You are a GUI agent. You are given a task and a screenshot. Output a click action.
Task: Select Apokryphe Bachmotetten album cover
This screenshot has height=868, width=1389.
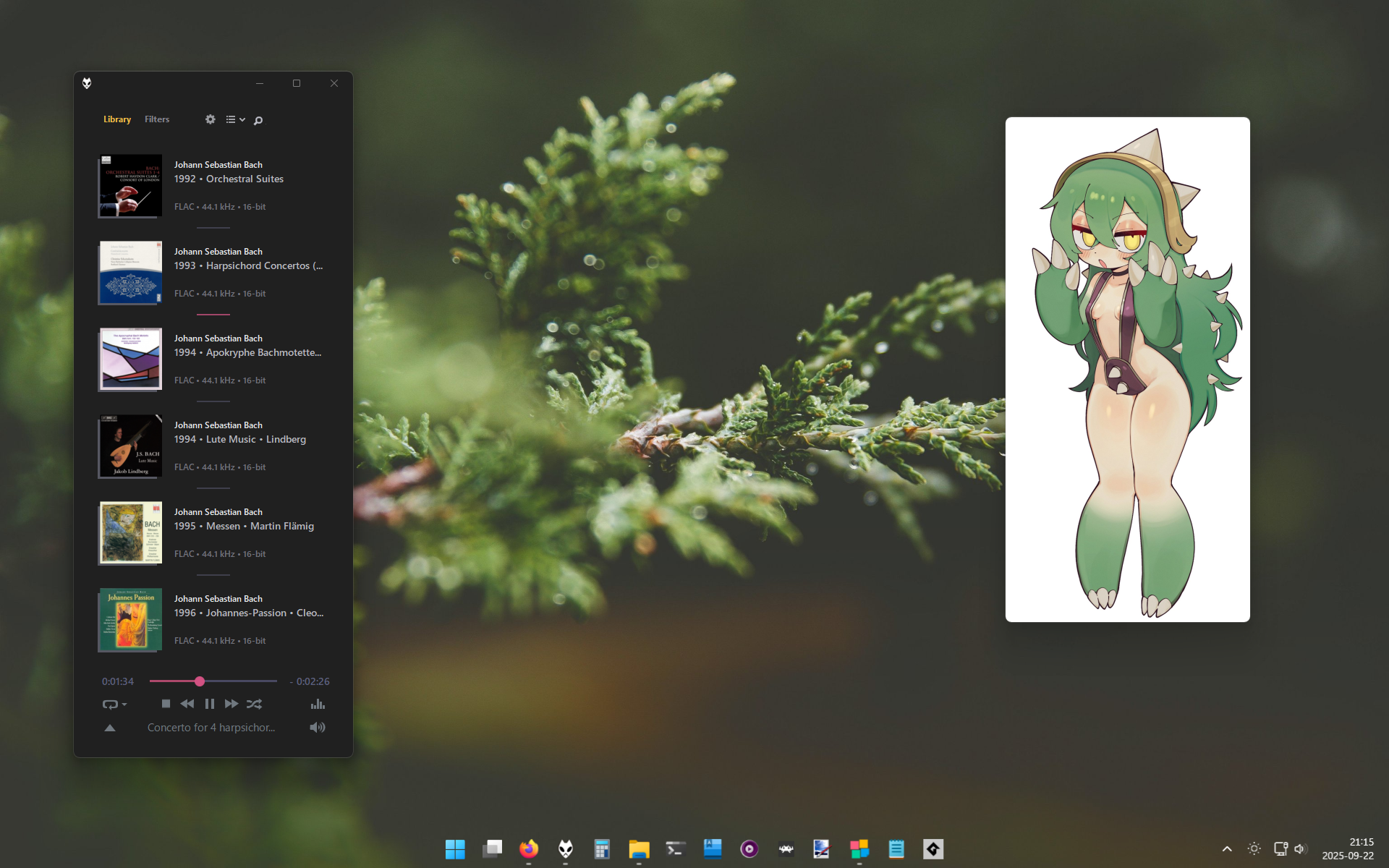pos(130,359)
